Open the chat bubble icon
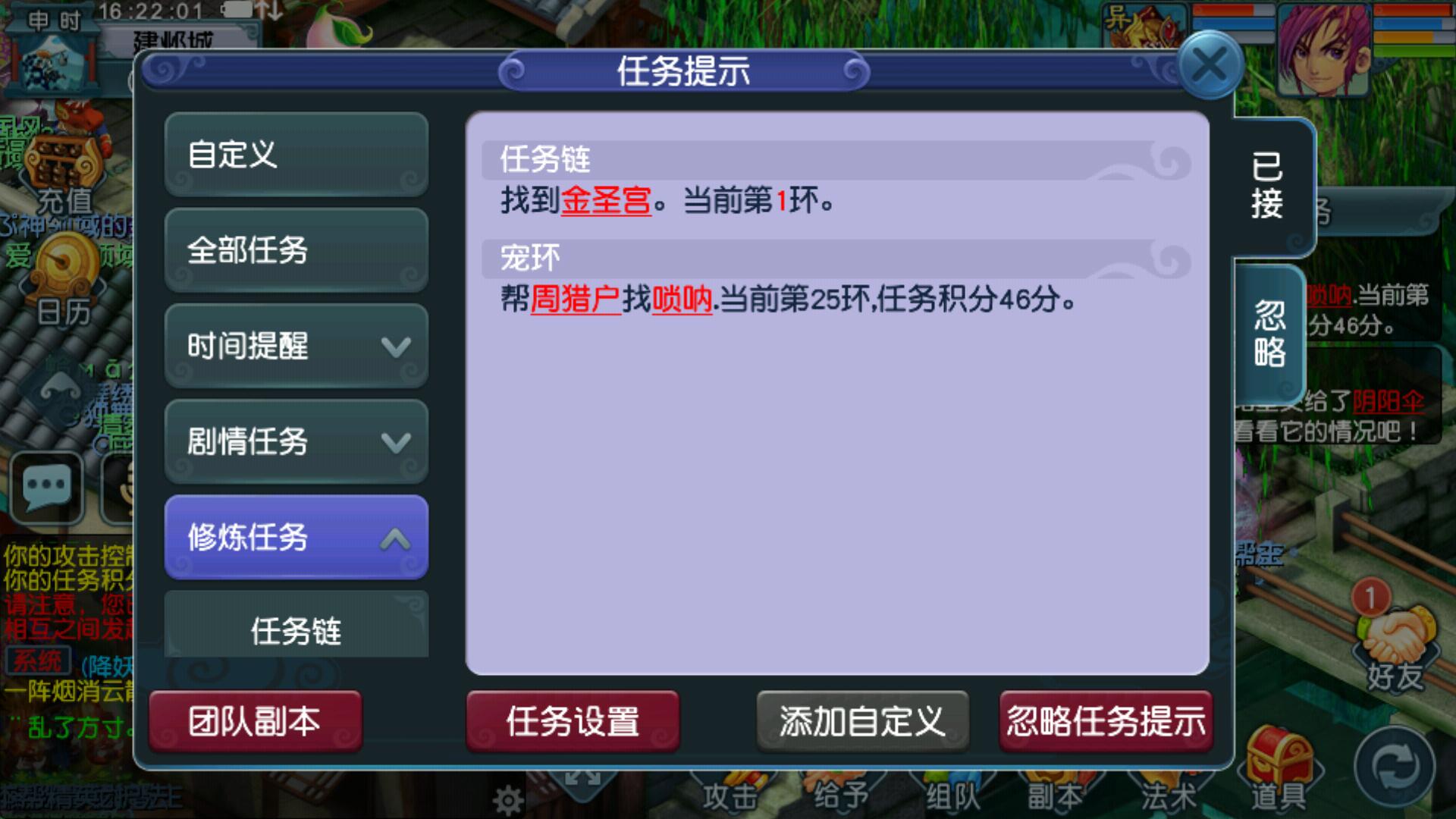 click(47, 487)
